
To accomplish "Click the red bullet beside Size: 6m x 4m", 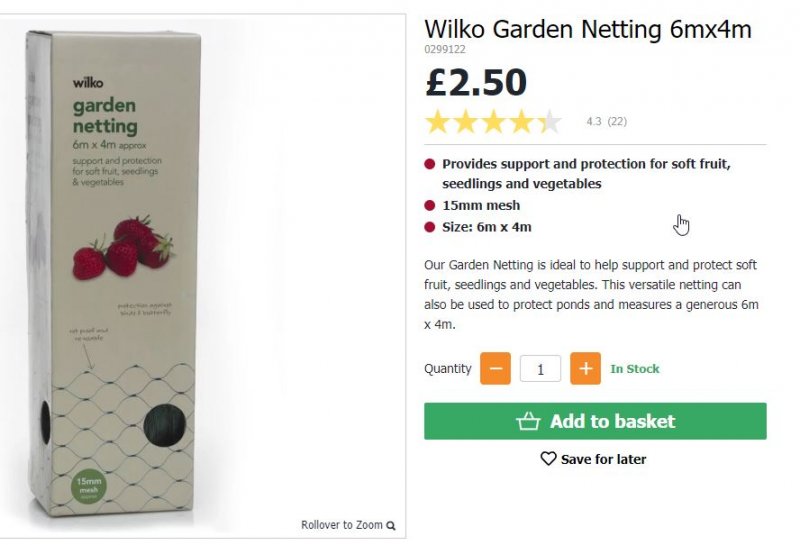I will pyautogui.click(x=430, y=227).
